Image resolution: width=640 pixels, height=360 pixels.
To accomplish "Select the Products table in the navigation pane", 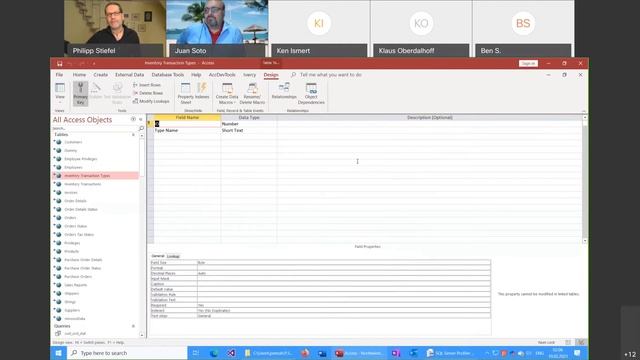I will (x=71, y=251).
